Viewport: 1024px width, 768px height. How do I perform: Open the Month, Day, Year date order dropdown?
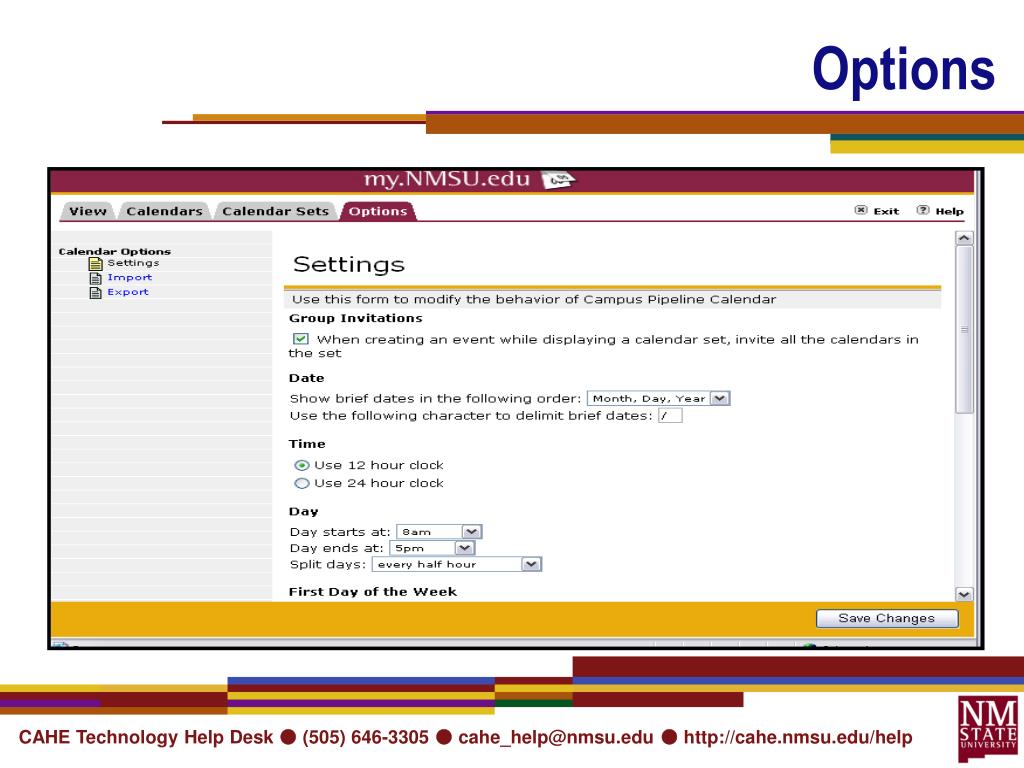pyautogui.click(x=658, y=398)
